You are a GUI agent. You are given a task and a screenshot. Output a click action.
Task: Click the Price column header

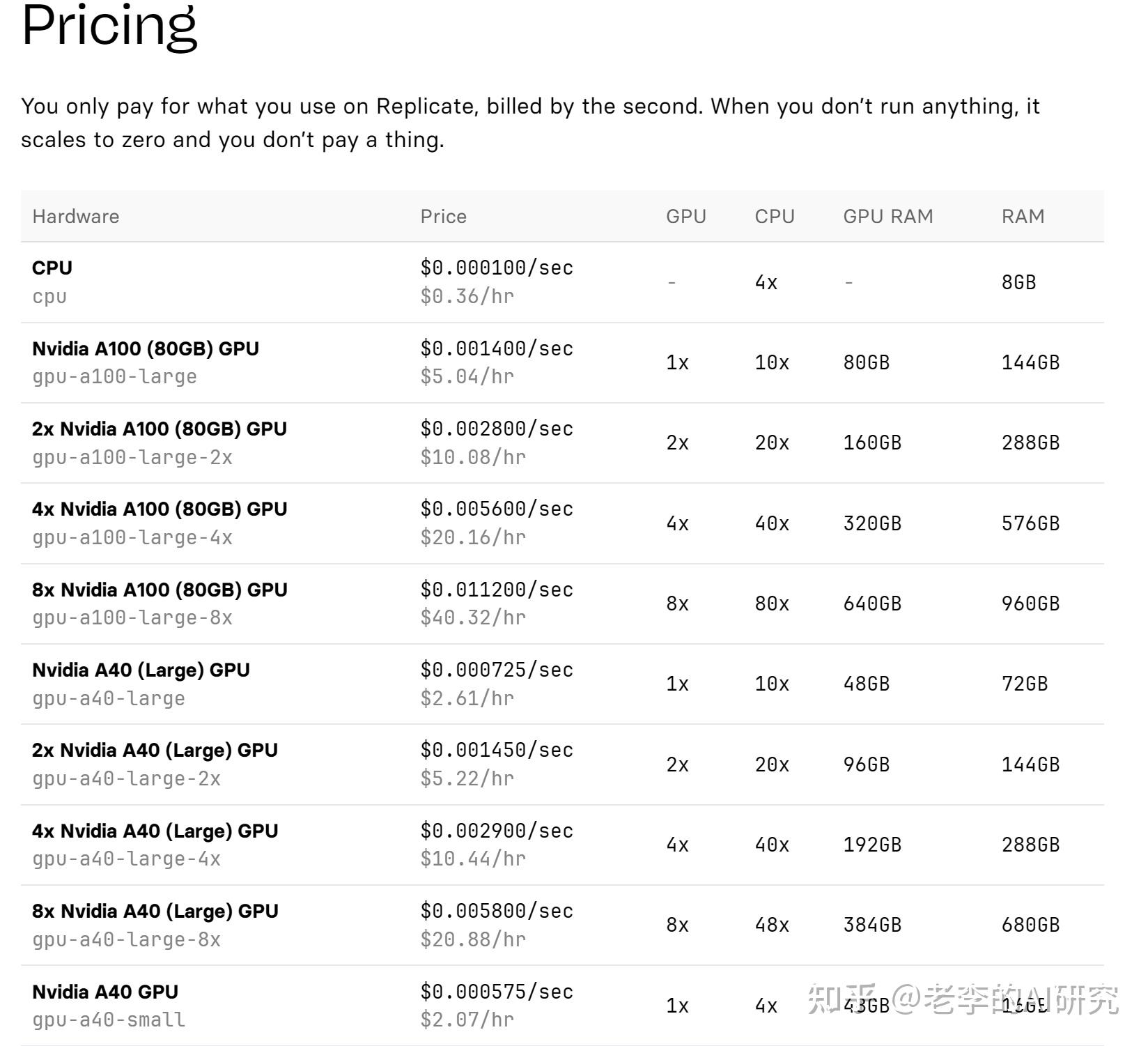point(443,217)
